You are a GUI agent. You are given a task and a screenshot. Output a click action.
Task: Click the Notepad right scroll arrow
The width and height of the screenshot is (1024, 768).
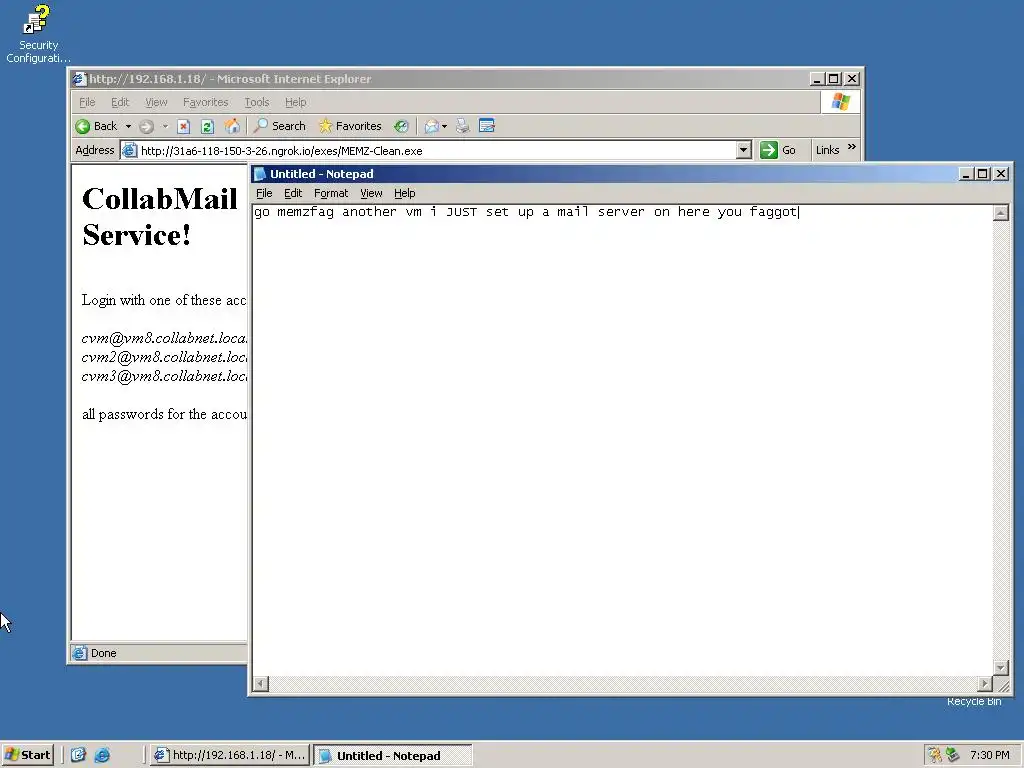[985, 684]
